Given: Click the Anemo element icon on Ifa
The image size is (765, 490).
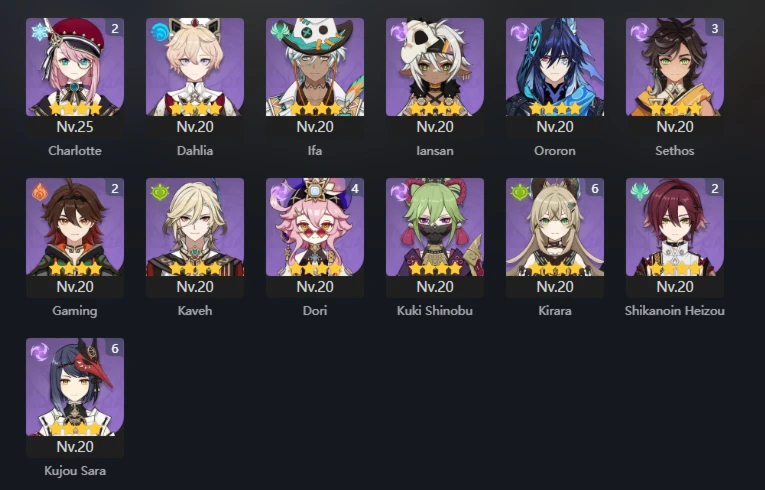Looking at the screenshot, I should (280, 32).
